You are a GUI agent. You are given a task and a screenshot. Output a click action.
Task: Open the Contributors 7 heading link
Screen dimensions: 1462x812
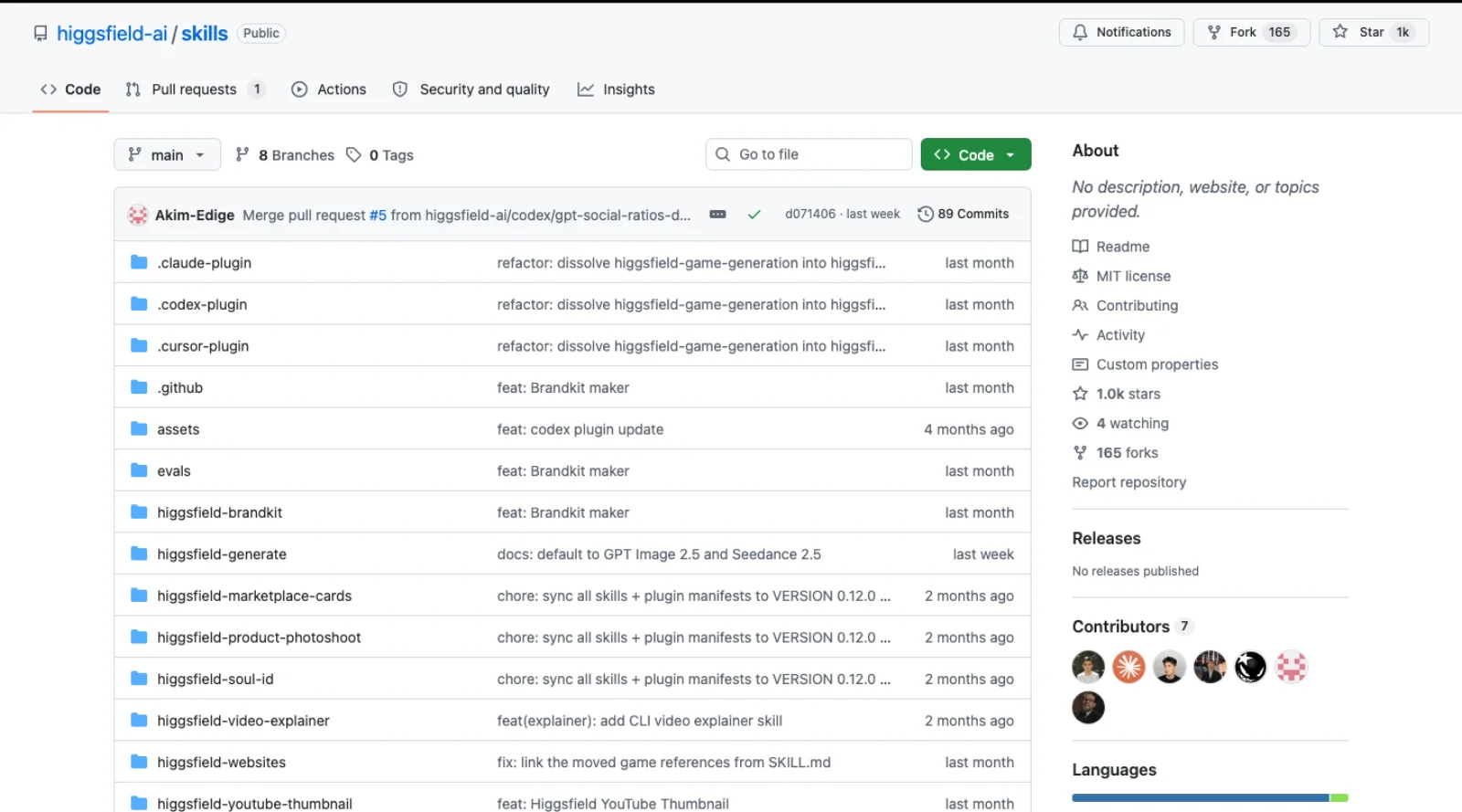[x=1133, y=627]
